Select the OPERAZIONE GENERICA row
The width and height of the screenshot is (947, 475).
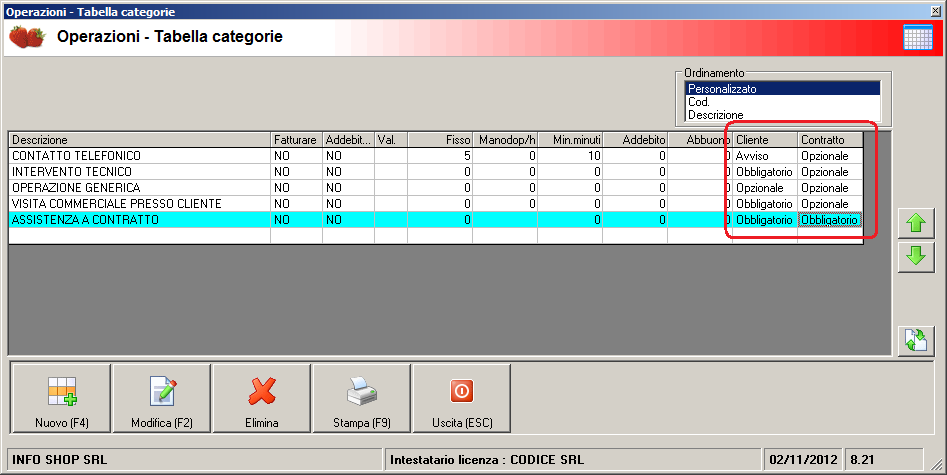click(435, 188)
